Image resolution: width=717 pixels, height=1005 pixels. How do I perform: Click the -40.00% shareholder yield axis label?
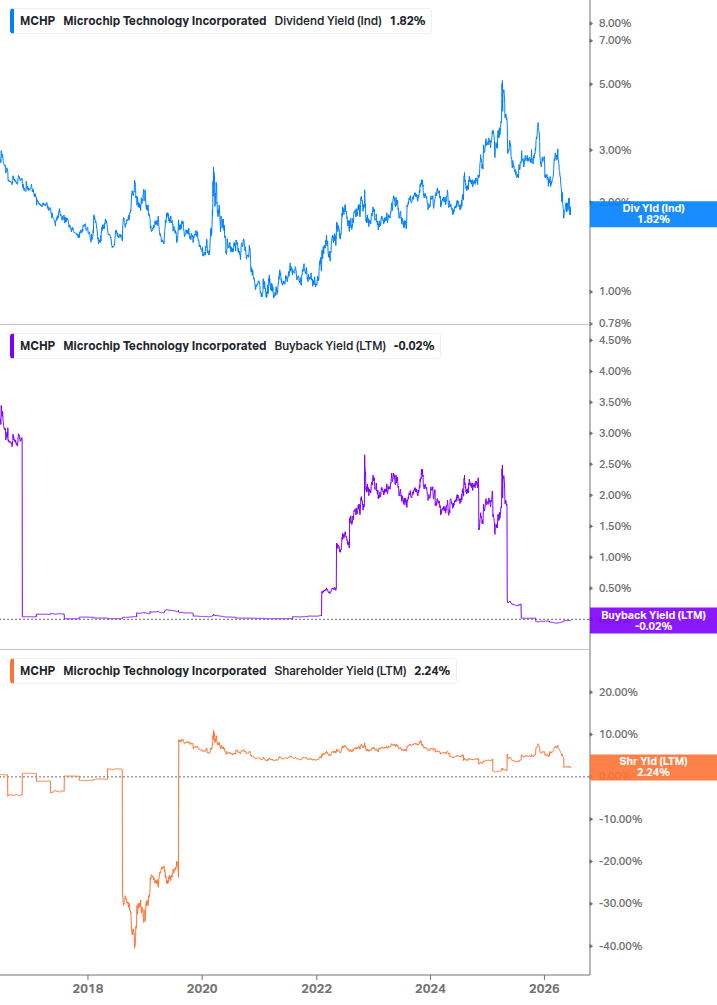pos(620,946)
